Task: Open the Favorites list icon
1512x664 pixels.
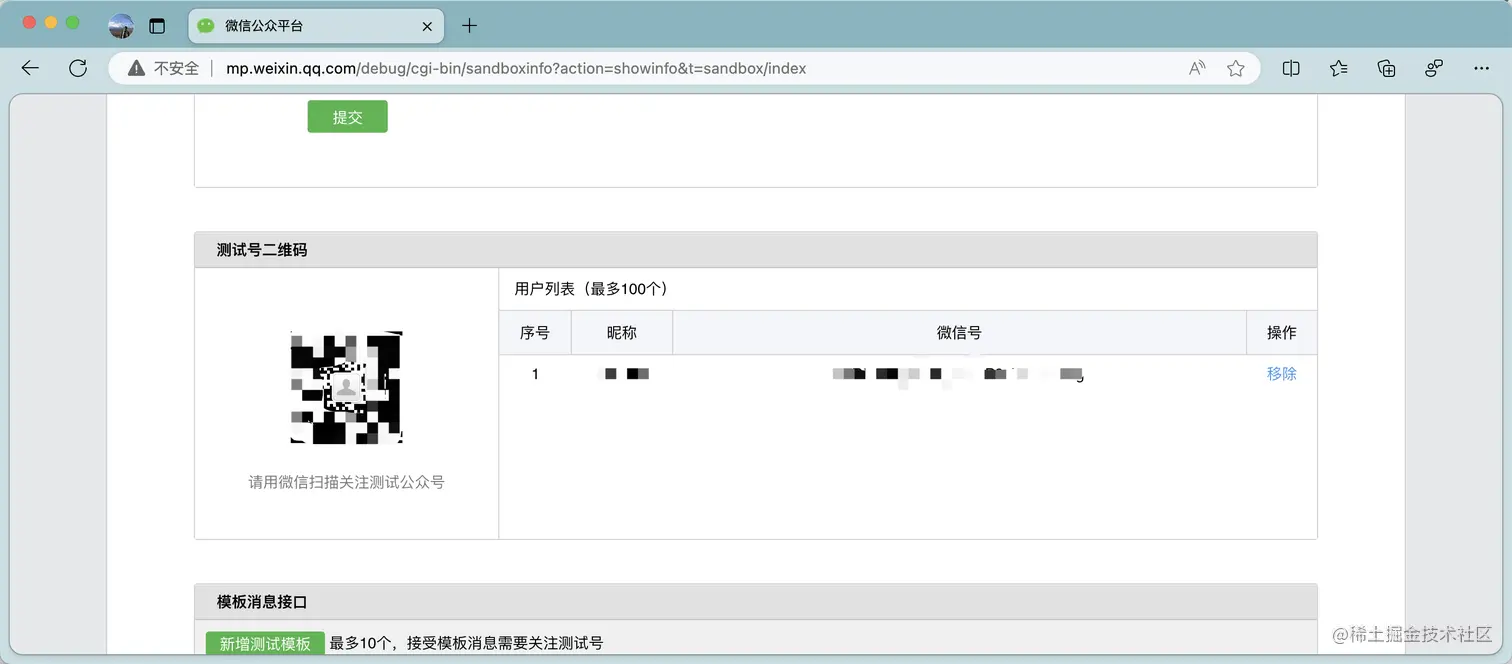Action: click(x=1338, y=67)
